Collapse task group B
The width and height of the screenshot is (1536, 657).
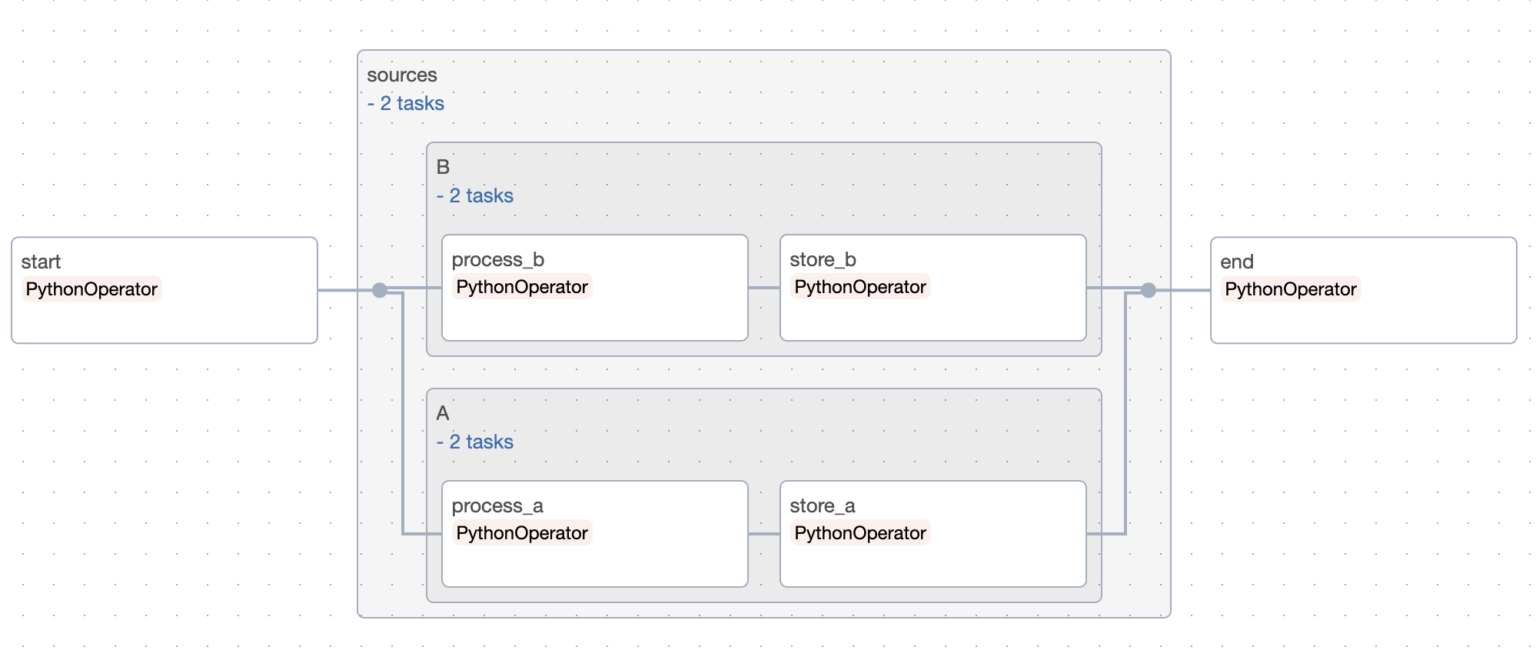[x=443, y=167]
